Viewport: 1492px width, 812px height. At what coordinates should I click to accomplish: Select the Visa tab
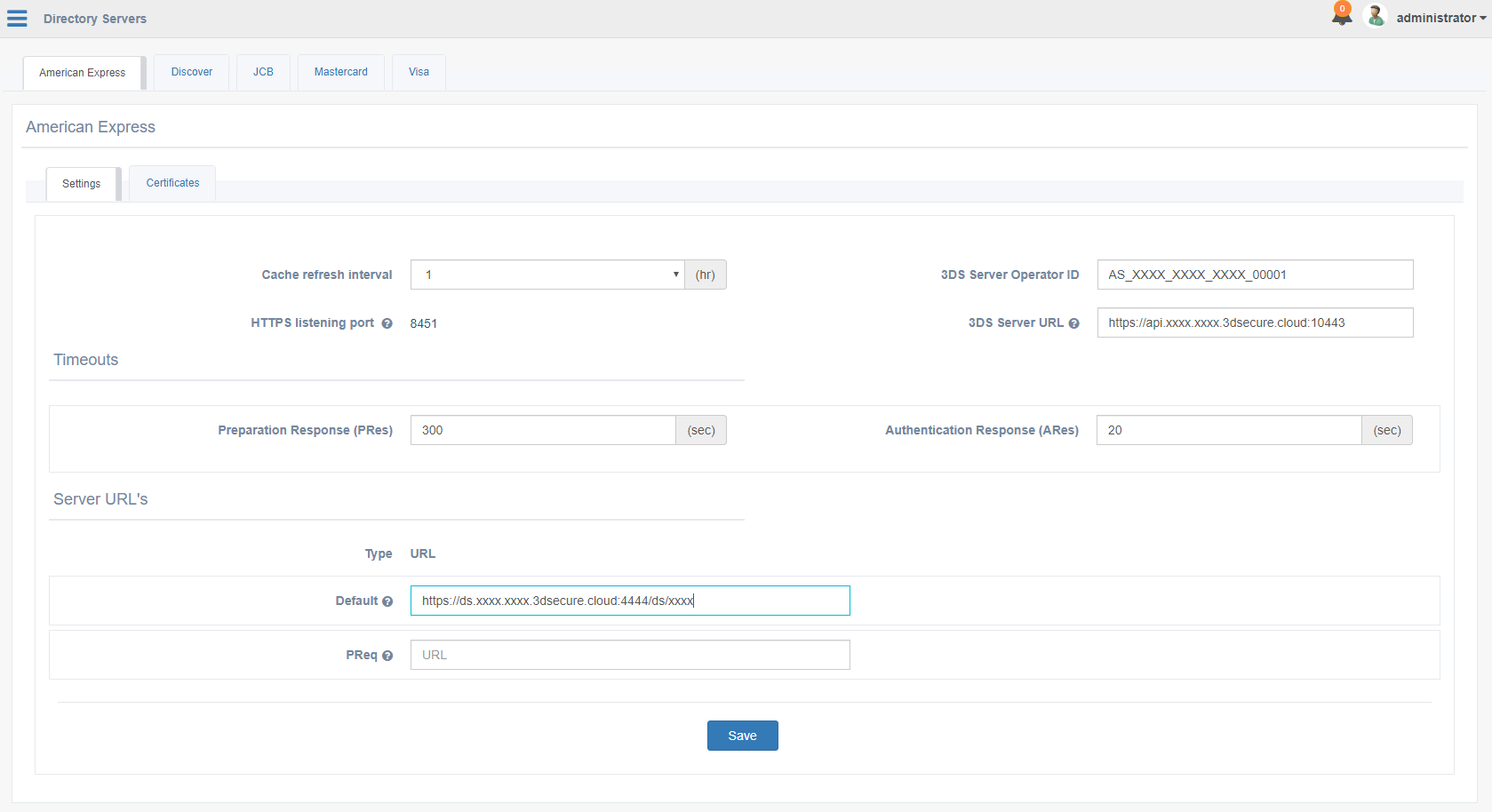coord(419,72)
